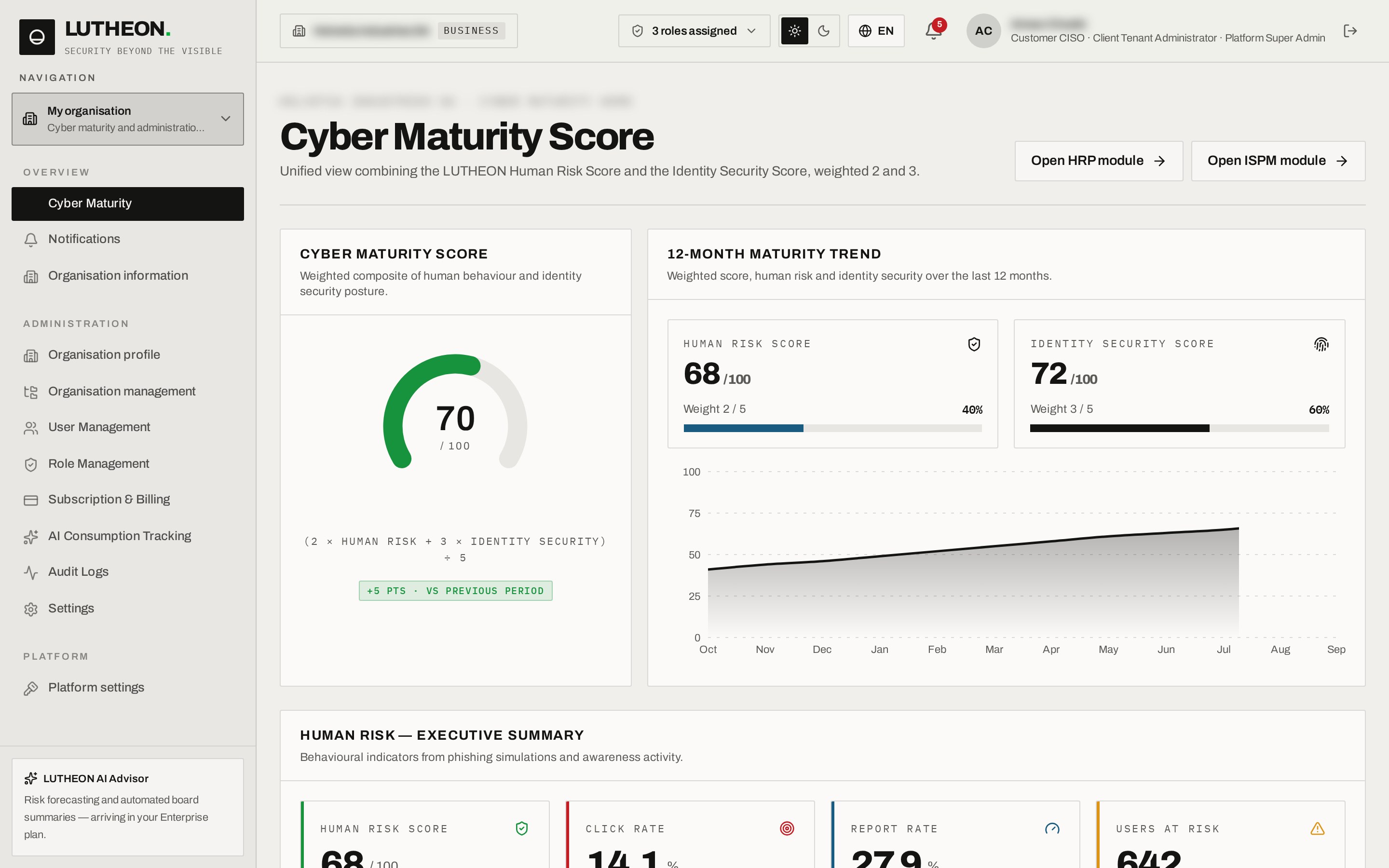Click the shield icon in roles dropdown
The height and width of the screenshot is (868, 1389).
(x=637, y=31)
